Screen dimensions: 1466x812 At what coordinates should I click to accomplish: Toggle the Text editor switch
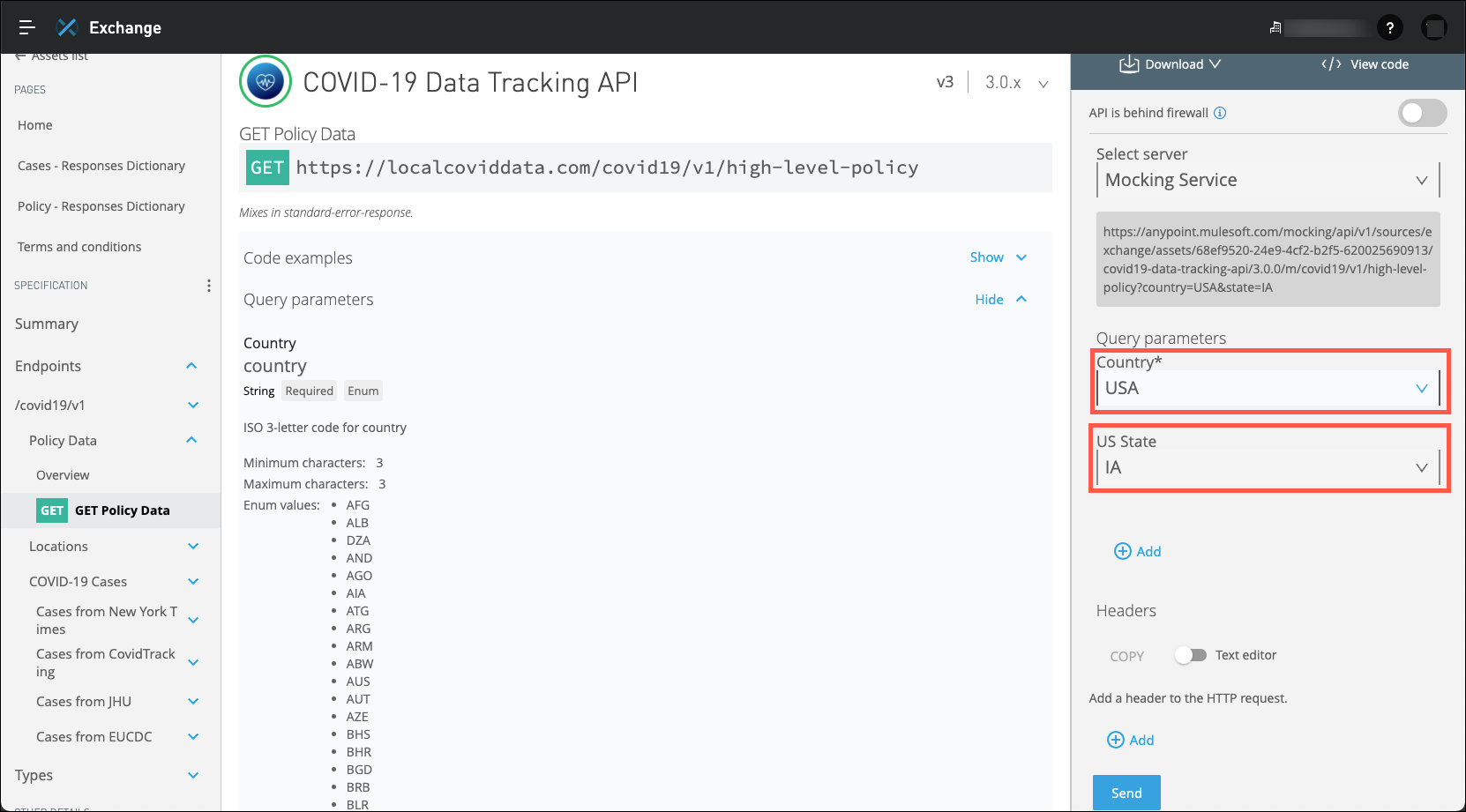(x=1191, y=655)
